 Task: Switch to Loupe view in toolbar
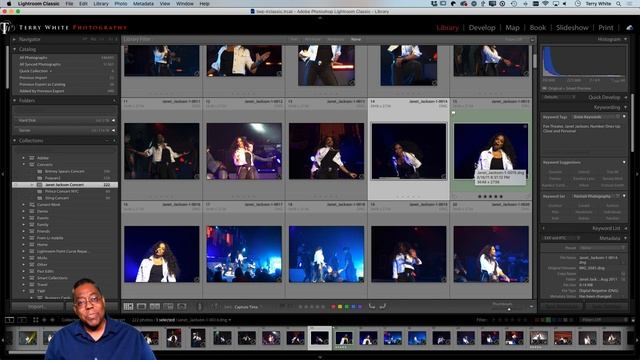[x=142, y=307]
